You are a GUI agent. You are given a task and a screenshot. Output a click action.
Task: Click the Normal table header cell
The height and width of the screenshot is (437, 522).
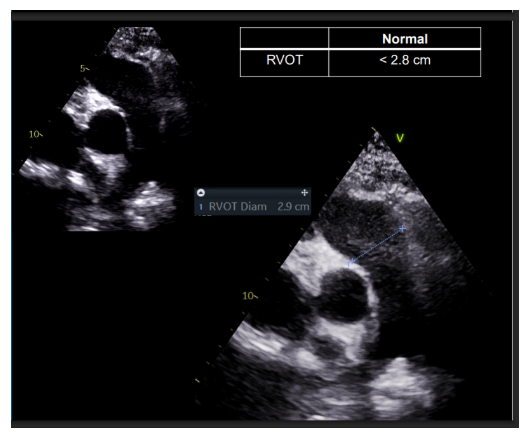click(x=405, y=39)
